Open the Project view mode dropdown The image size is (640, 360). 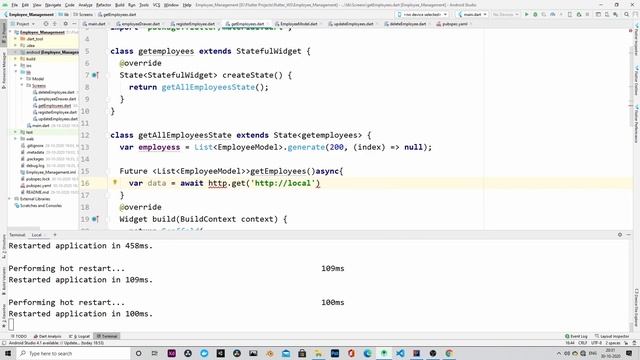coord(23,24)
